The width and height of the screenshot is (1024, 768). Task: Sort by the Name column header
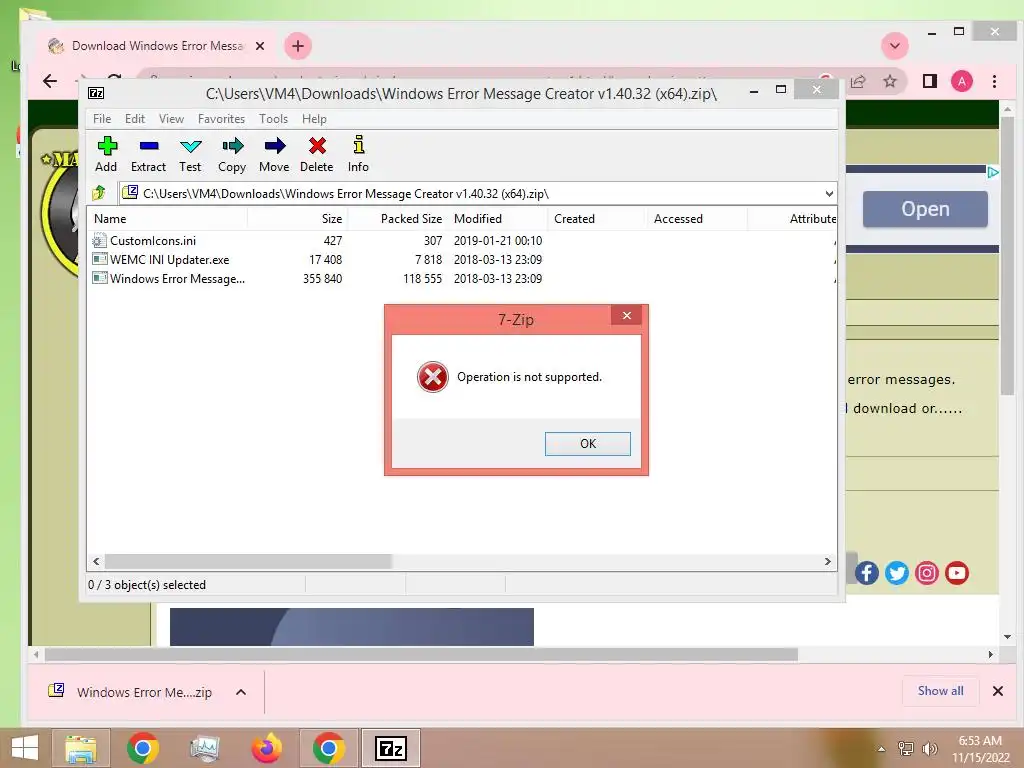[x=168, y=219]
